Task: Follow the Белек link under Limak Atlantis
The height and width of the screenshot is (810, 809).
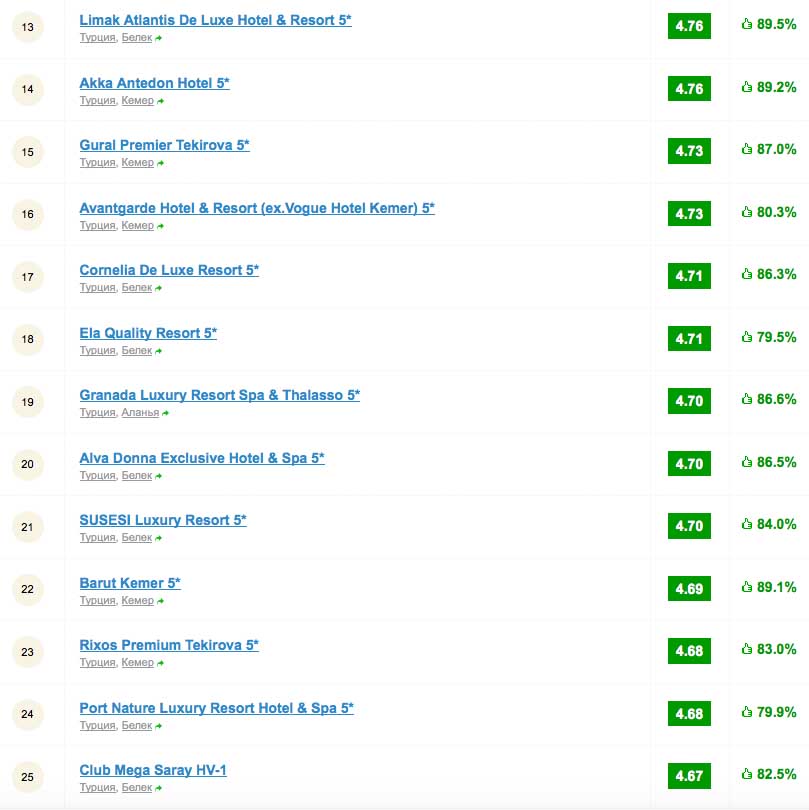Action: pos(137,37)
